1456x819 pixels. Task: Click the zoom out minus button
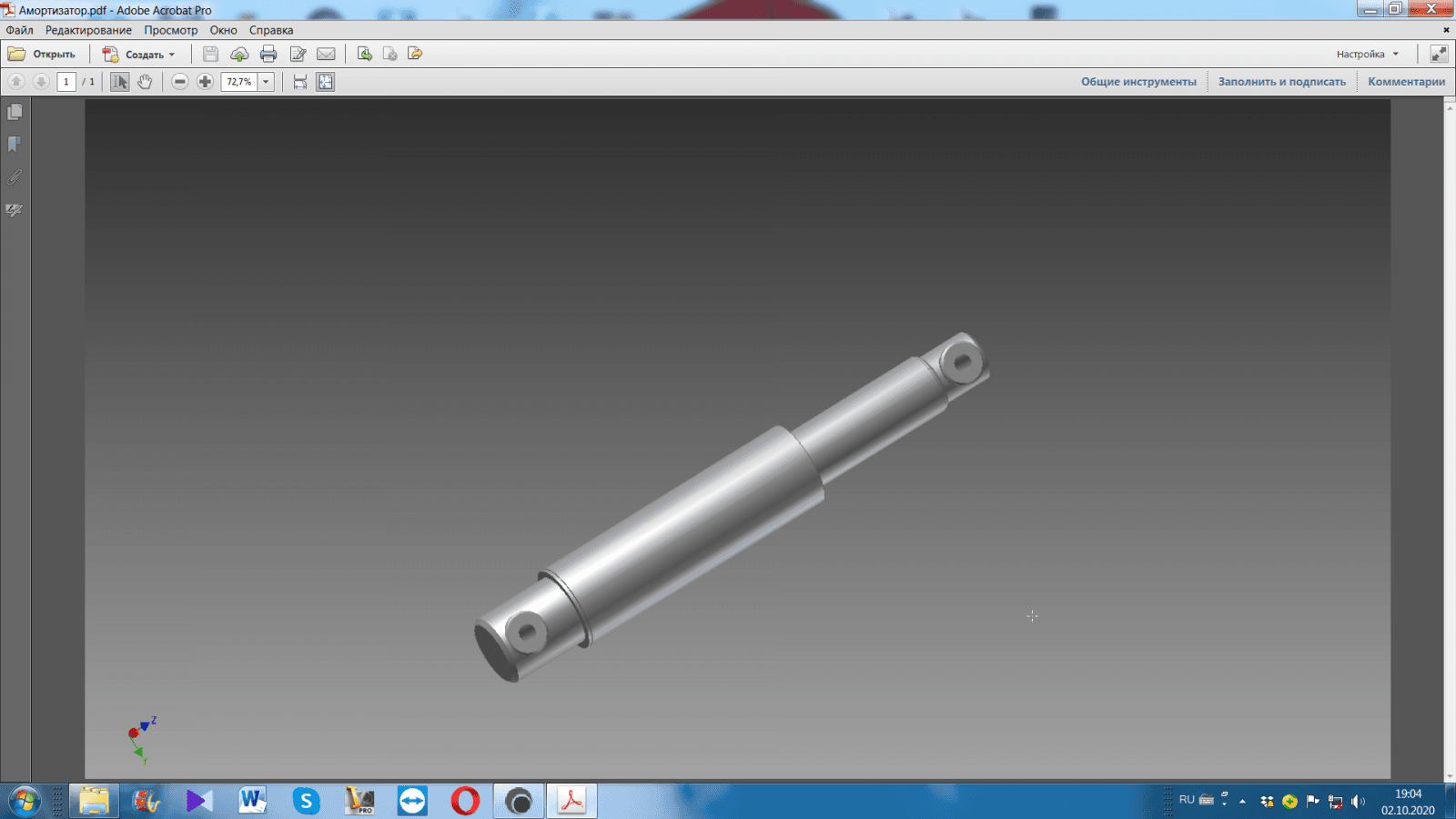click(x=180, y=82)
